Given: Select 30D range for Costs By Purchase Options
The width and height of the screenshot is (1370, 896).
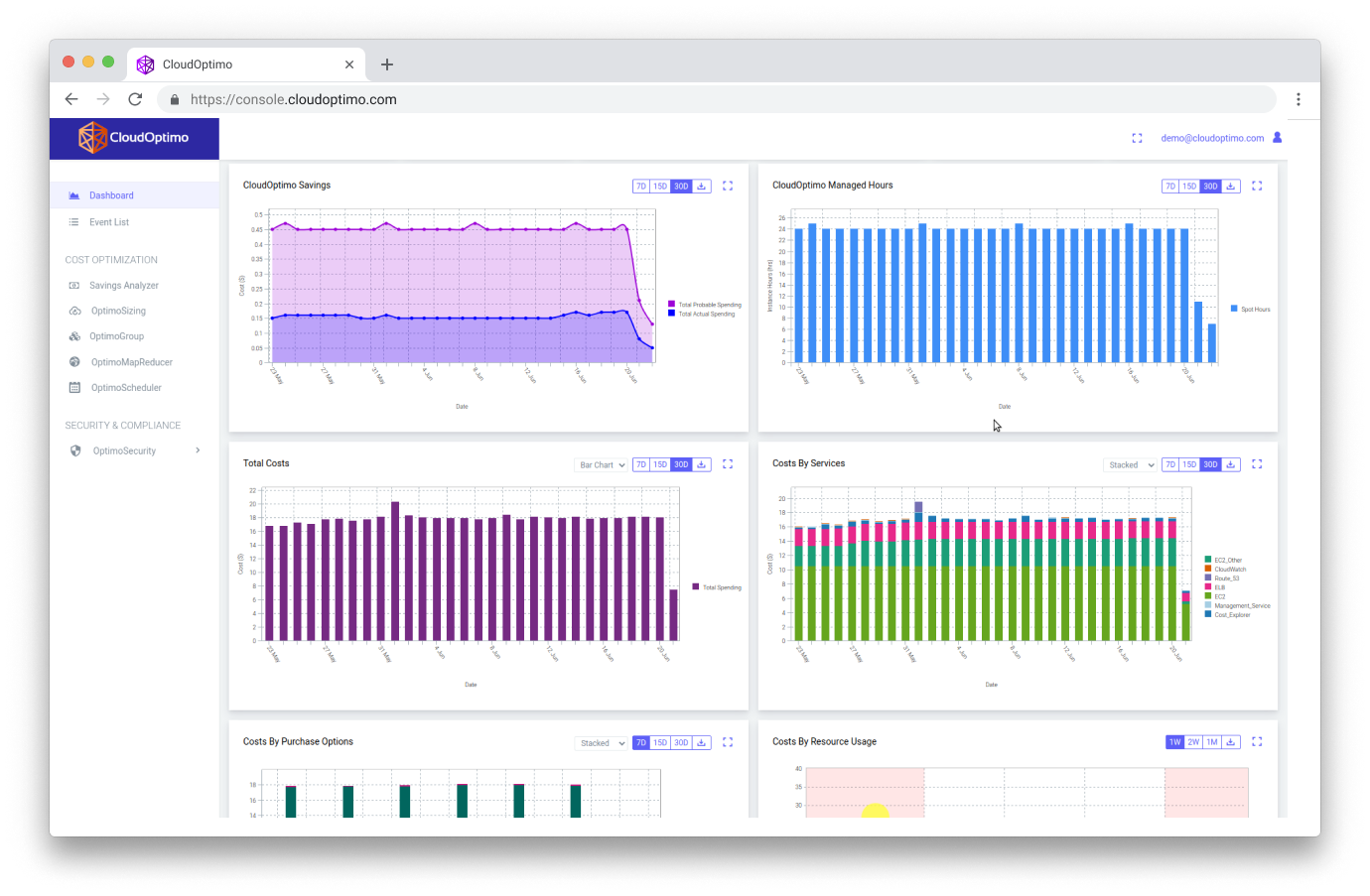Looking at the screenshot, I should 681,742.
